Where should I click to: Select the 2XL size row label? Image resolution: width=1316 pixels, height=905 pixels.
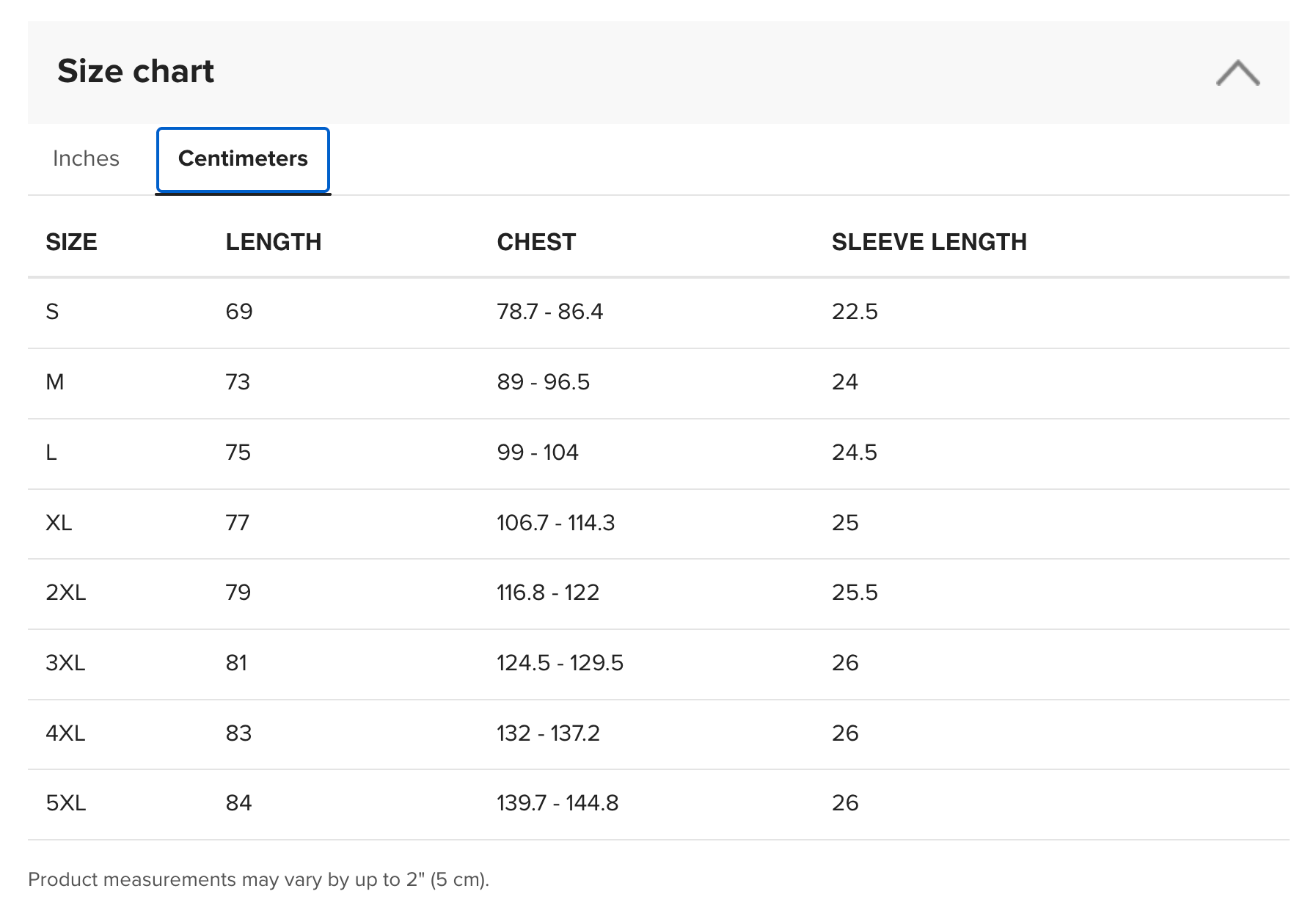(66, 593)
